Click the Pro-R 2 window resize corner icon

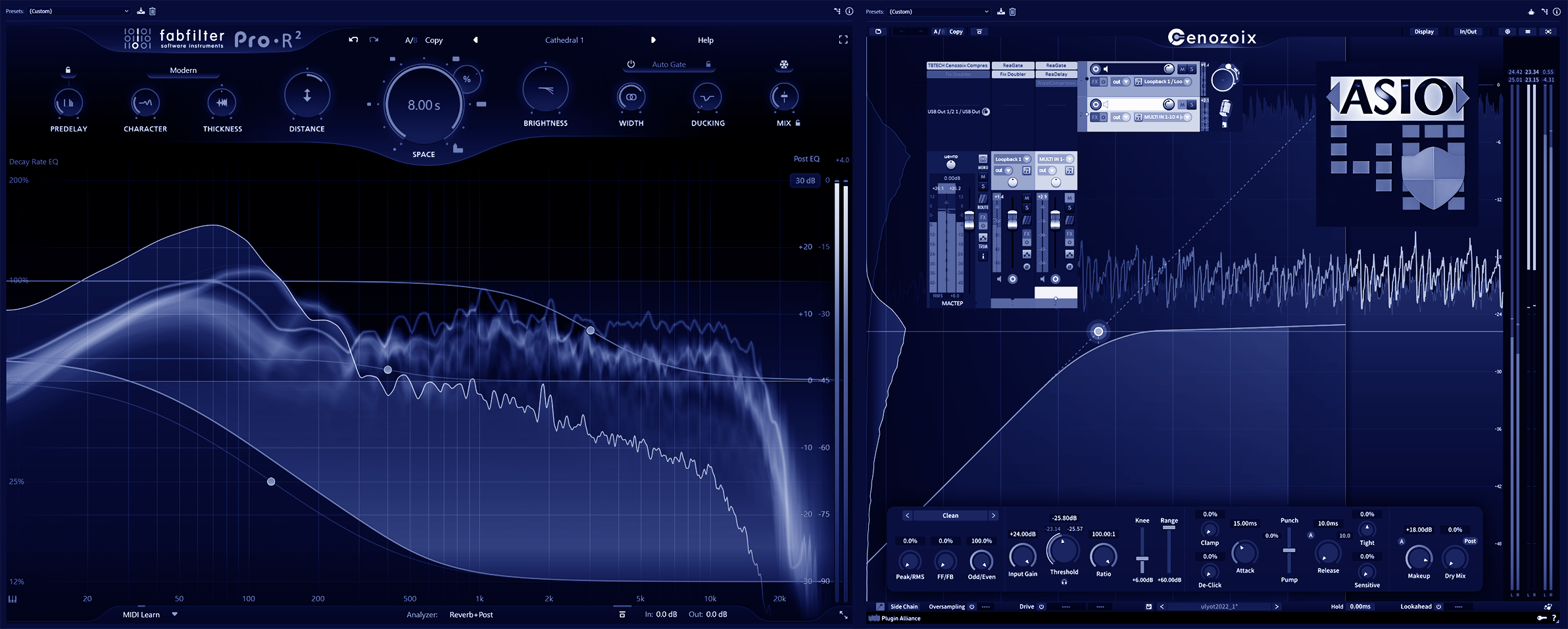point(843,615)
